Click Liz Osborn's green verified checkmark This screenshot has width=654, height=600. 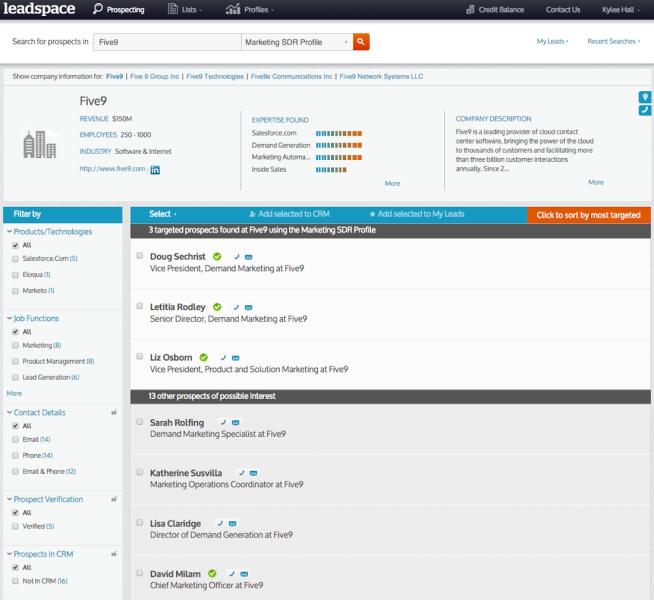(x=203, y=357)
